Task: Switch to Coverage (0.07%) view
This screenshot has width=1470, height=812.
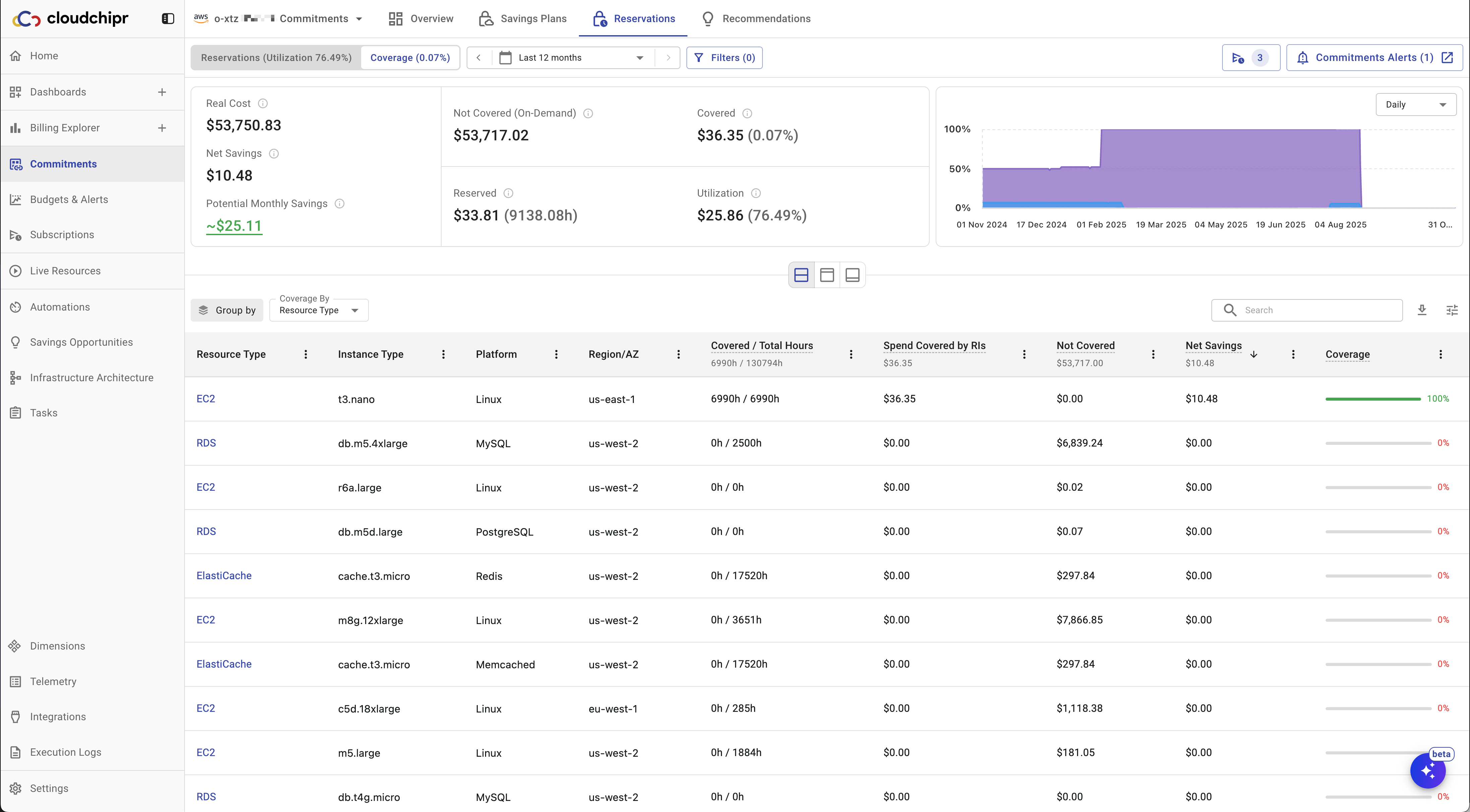Action: pos(410,58)
